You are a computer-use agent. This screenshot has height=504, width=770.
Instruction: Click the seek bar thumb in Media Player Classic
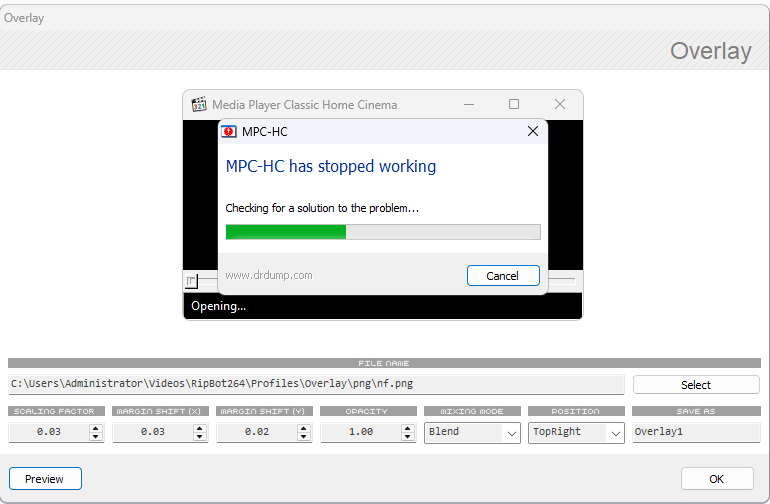191,281
